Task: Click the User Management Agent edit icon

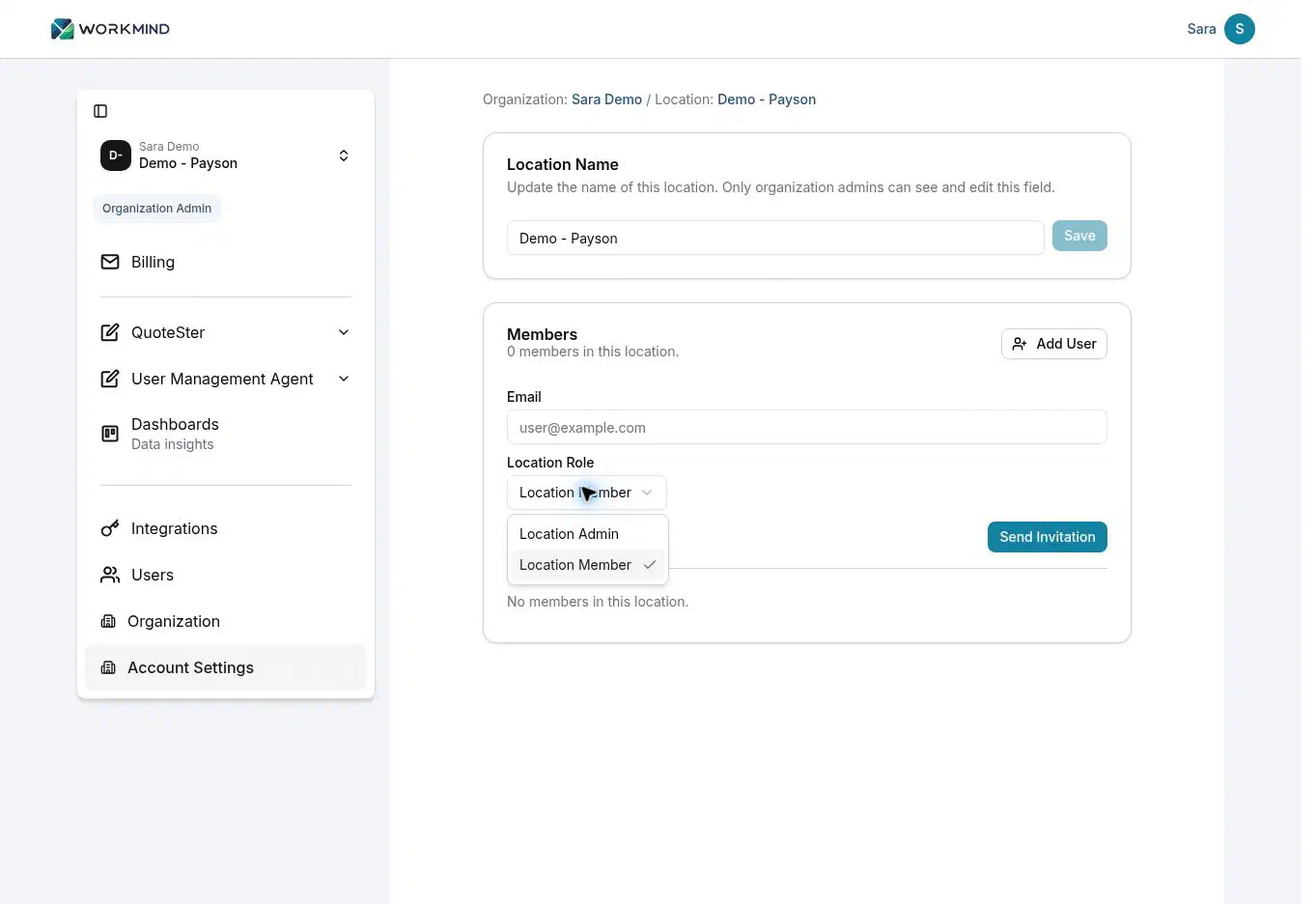Action: (110, 379)
